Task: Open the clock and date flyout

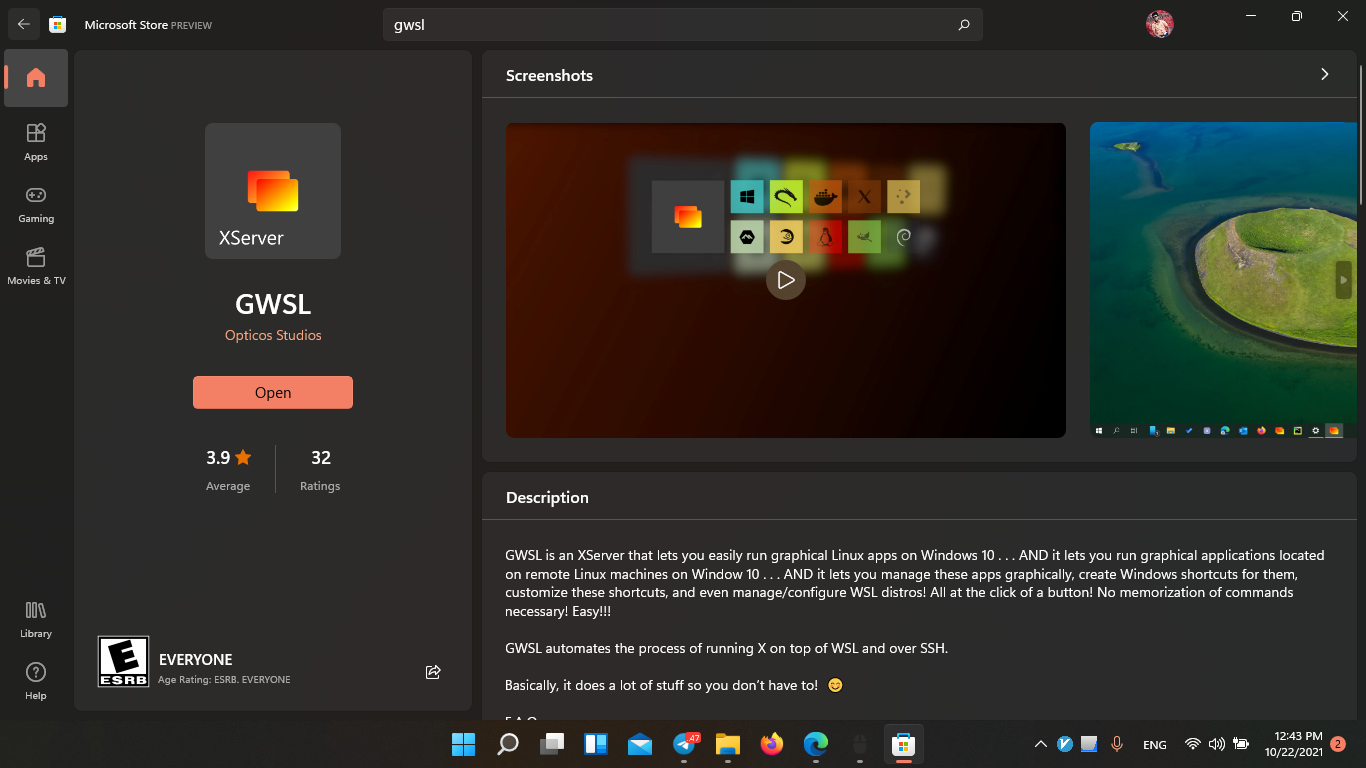Action: 1293,744
